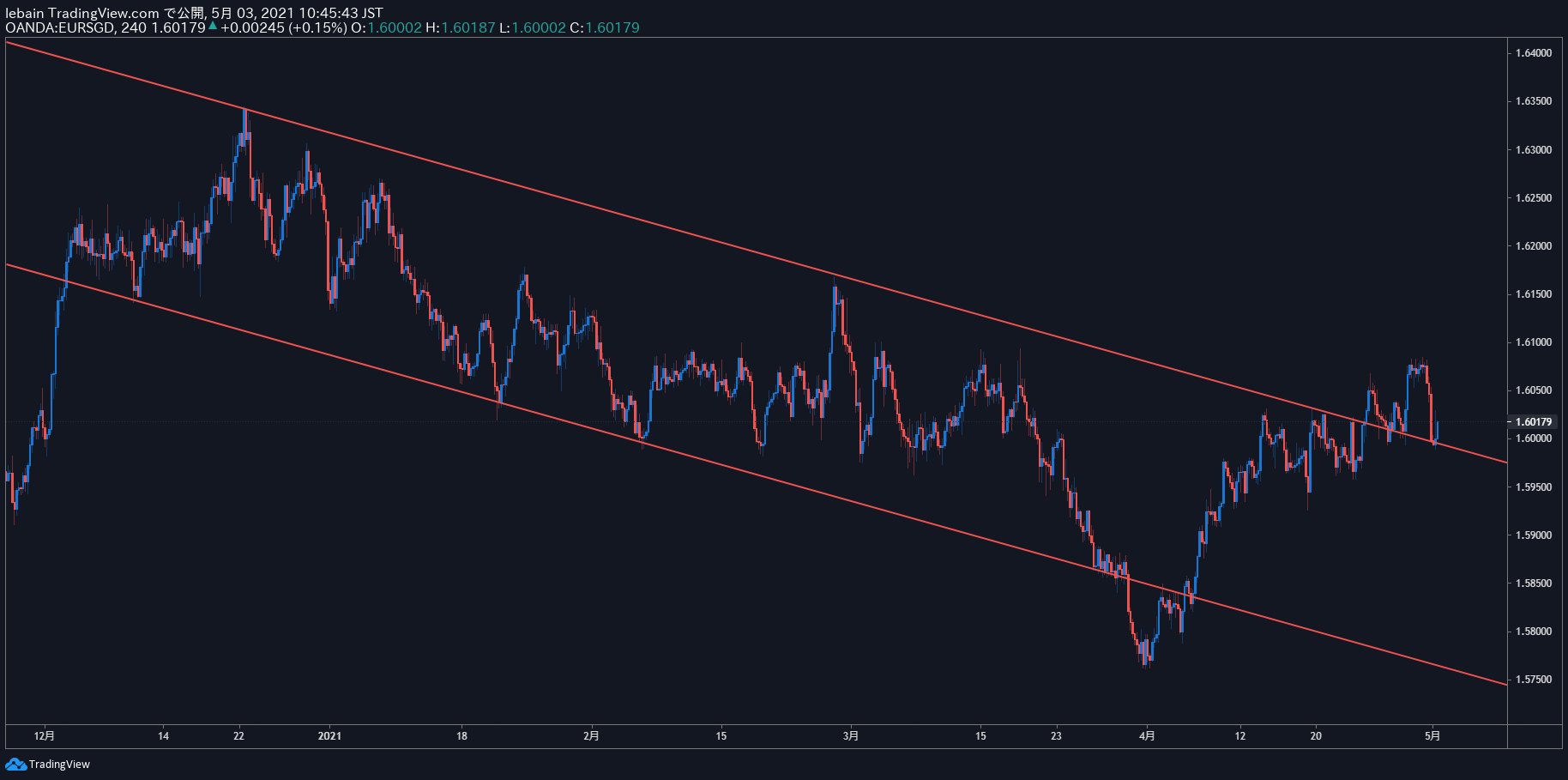Click the 1.57500 price axis label
Screen dimensions: 1568x780
point(1533,680)
